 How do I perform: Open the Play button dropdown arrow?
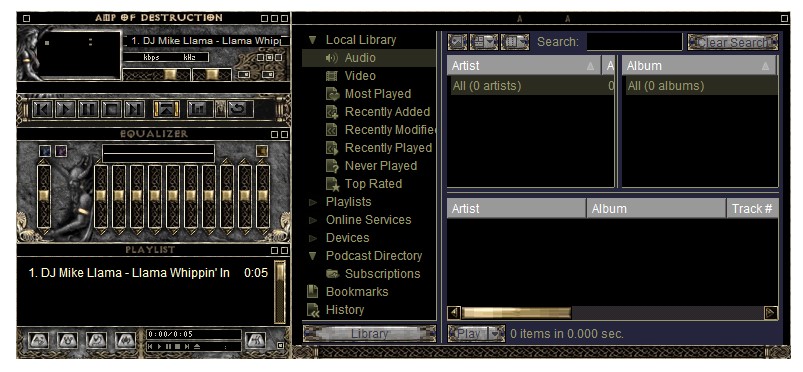pyautogui.click(x=496, y=334)
